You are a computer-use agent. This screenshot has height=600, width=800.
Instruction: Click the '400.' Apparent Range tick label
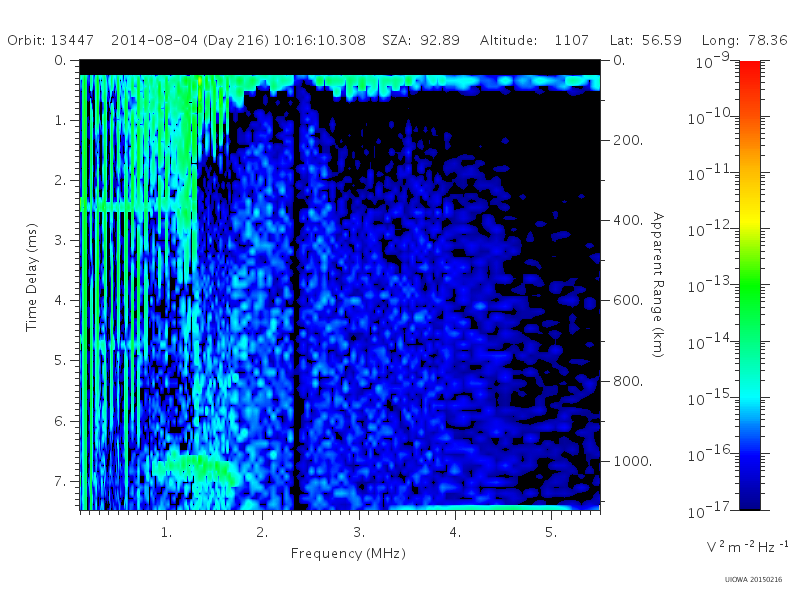point(628,220)
